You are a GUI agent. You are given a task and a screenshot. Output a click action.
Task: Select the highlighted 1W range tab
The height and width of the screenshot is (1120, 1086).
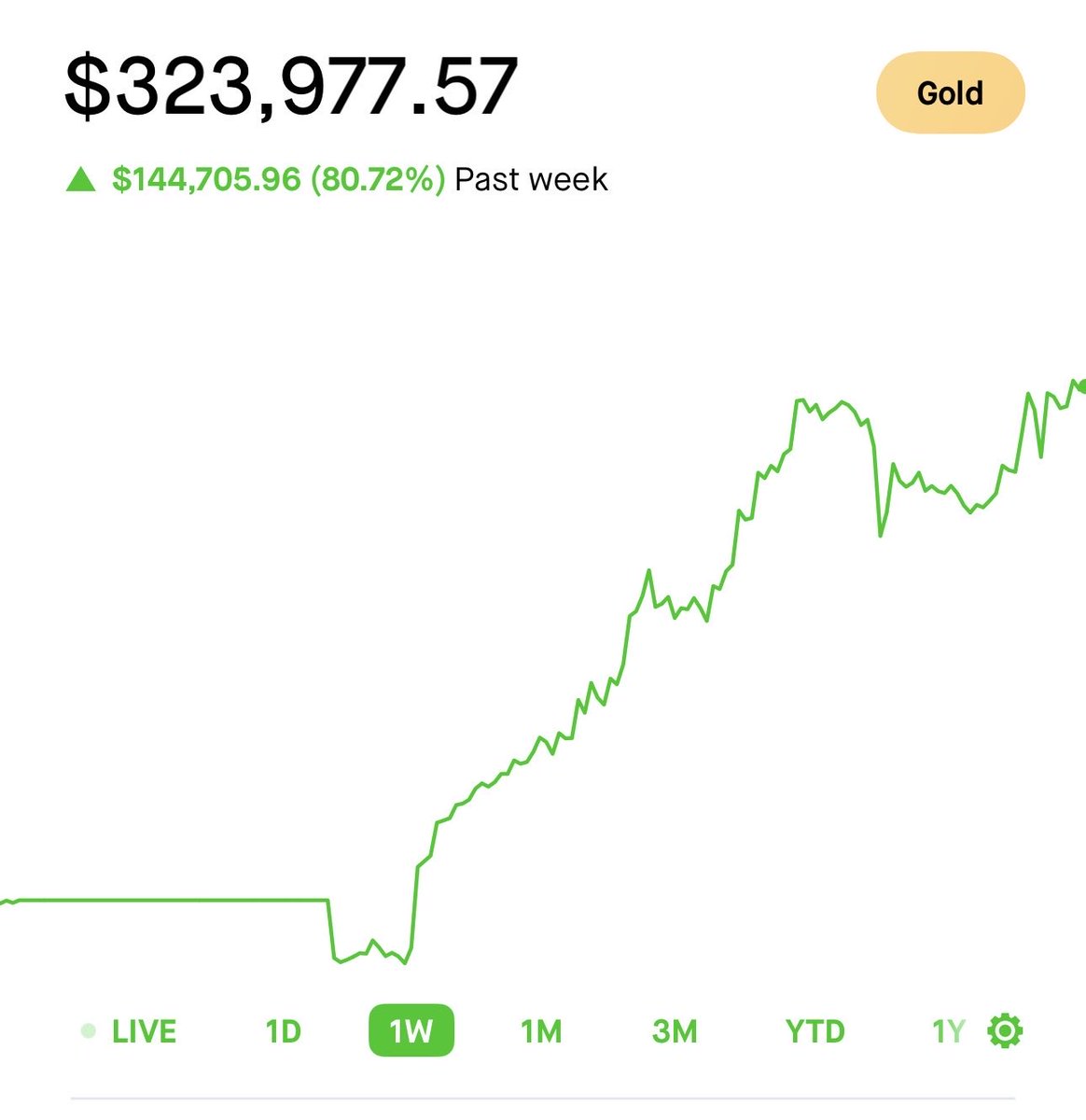click(411, 1031)
